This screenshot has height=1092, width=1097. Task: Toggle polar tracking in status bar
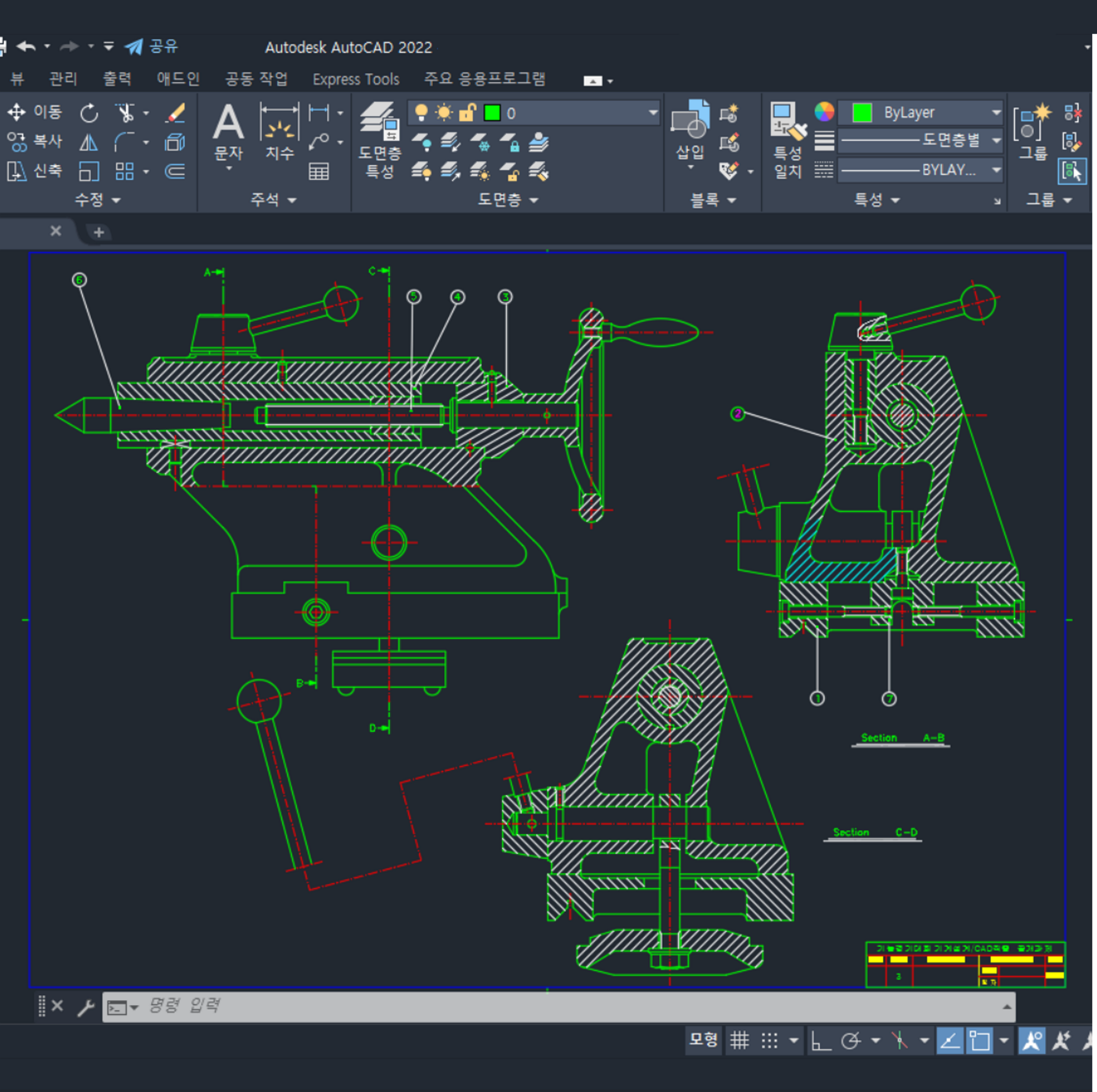(850, 1040)
